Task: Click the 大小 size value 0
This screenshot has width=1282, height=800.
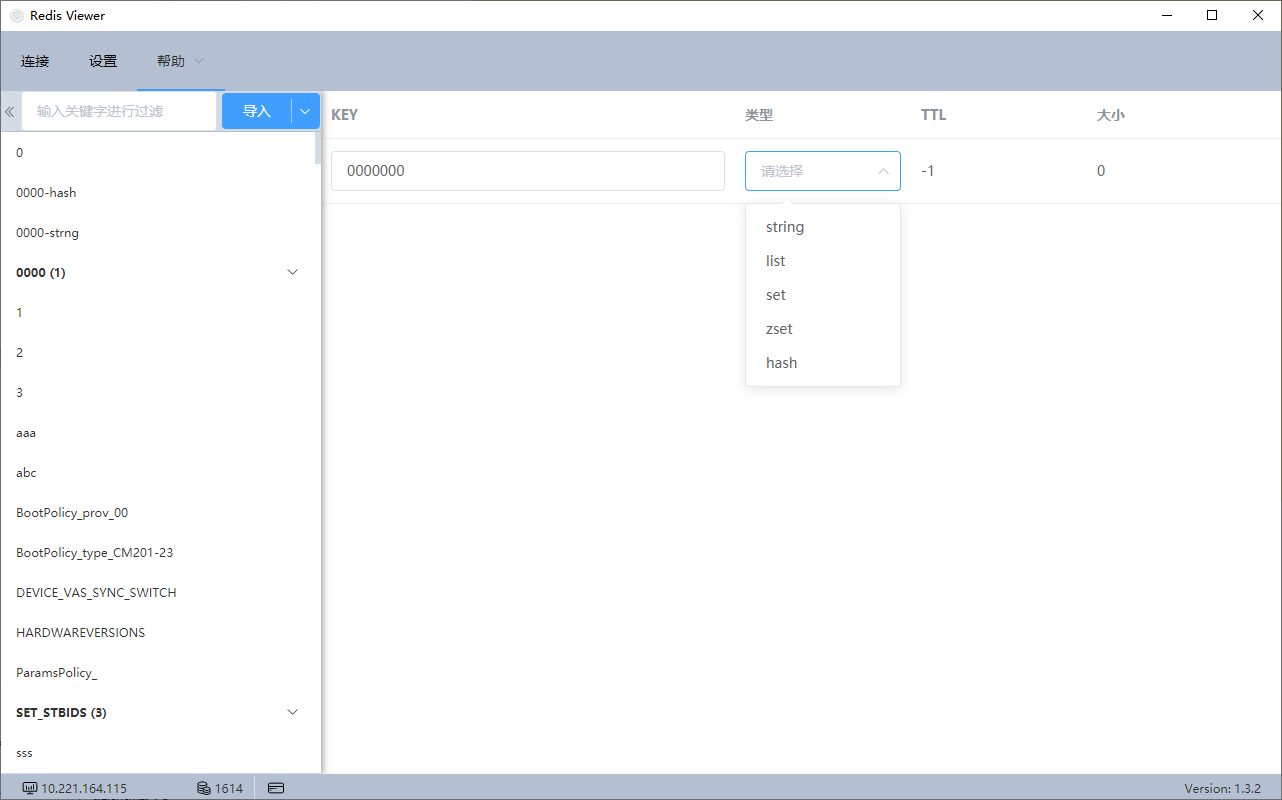Action: click(x=1101, y=171)
